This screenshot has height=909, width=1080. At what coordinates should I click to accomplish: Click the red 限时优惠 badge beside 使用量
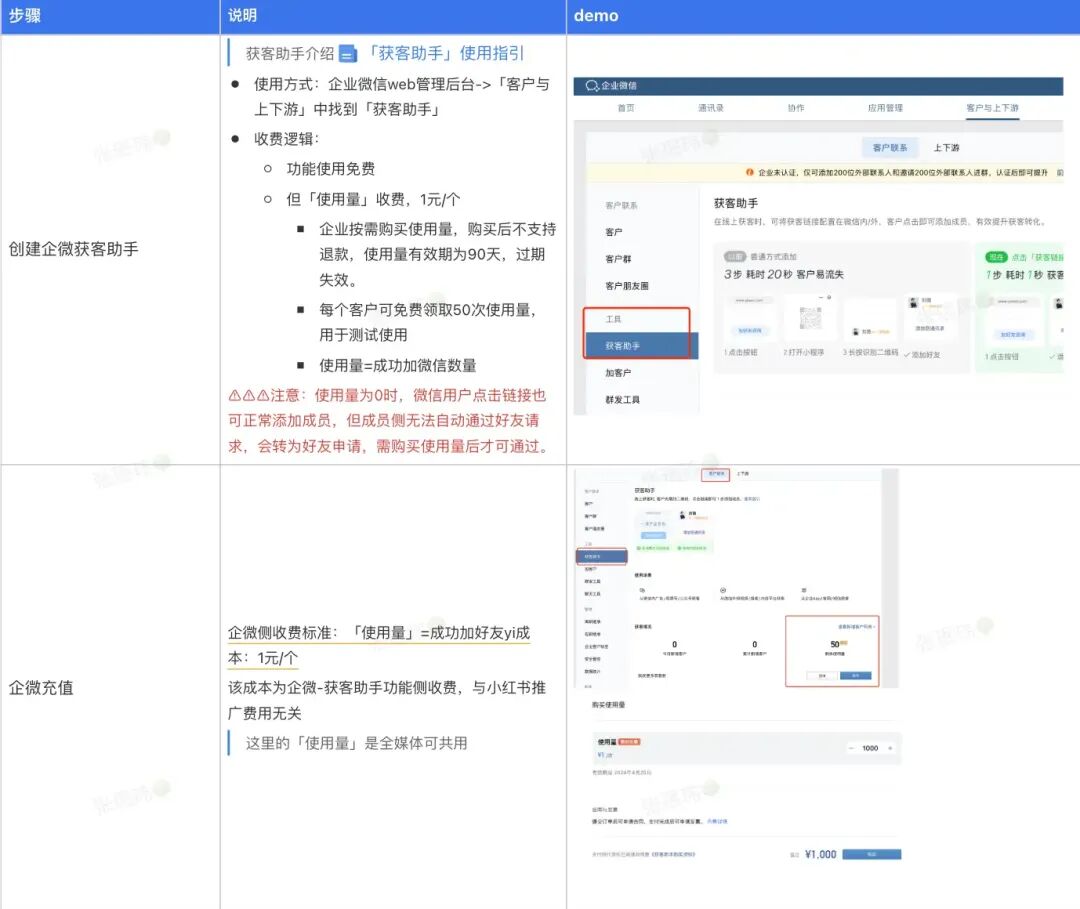click(629, 741)
